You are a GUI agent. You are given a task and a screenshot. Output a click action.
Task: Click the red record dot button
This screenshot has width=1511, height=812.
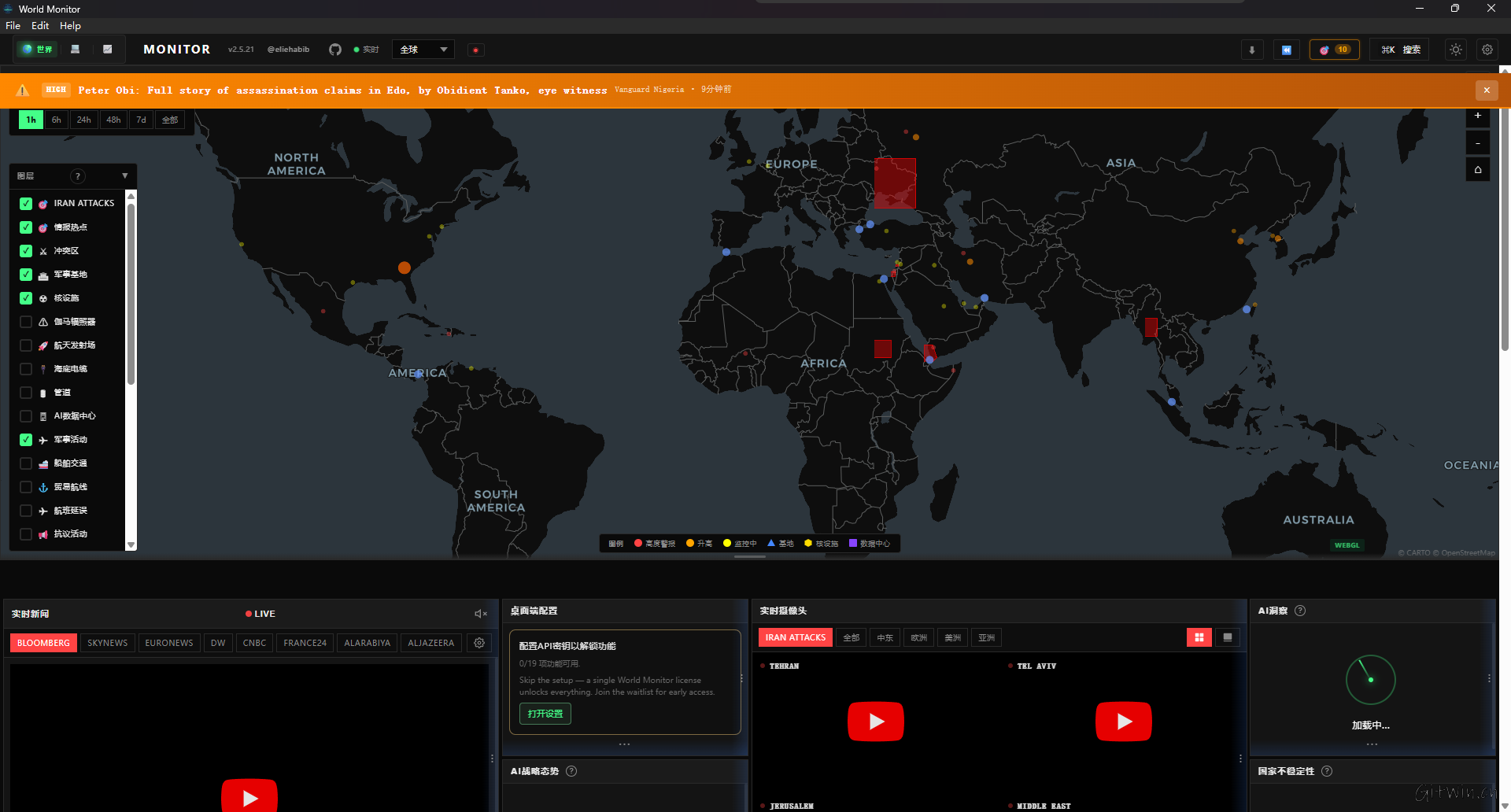[475, 50]
